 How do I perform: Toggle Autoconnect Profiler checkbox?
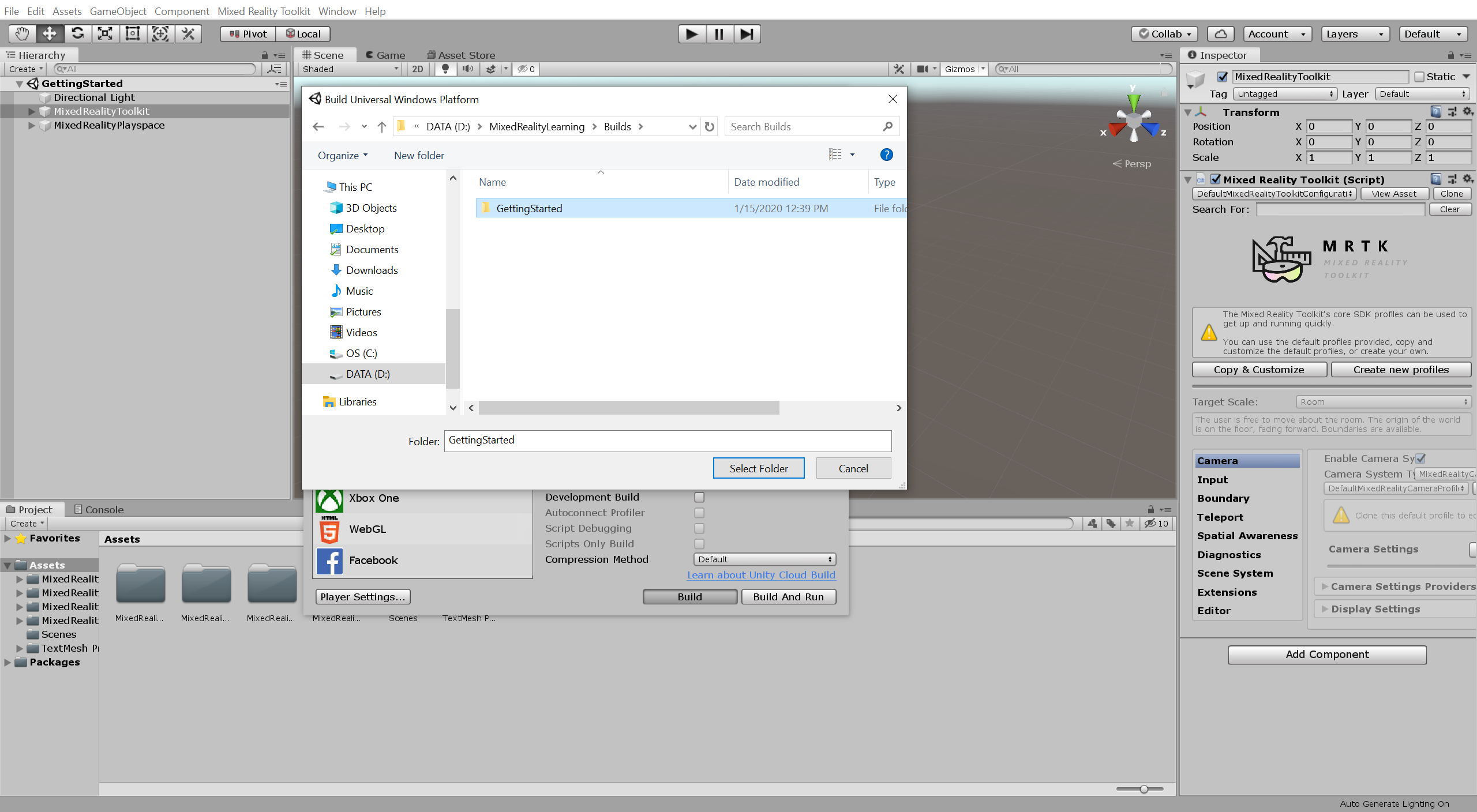699,513
